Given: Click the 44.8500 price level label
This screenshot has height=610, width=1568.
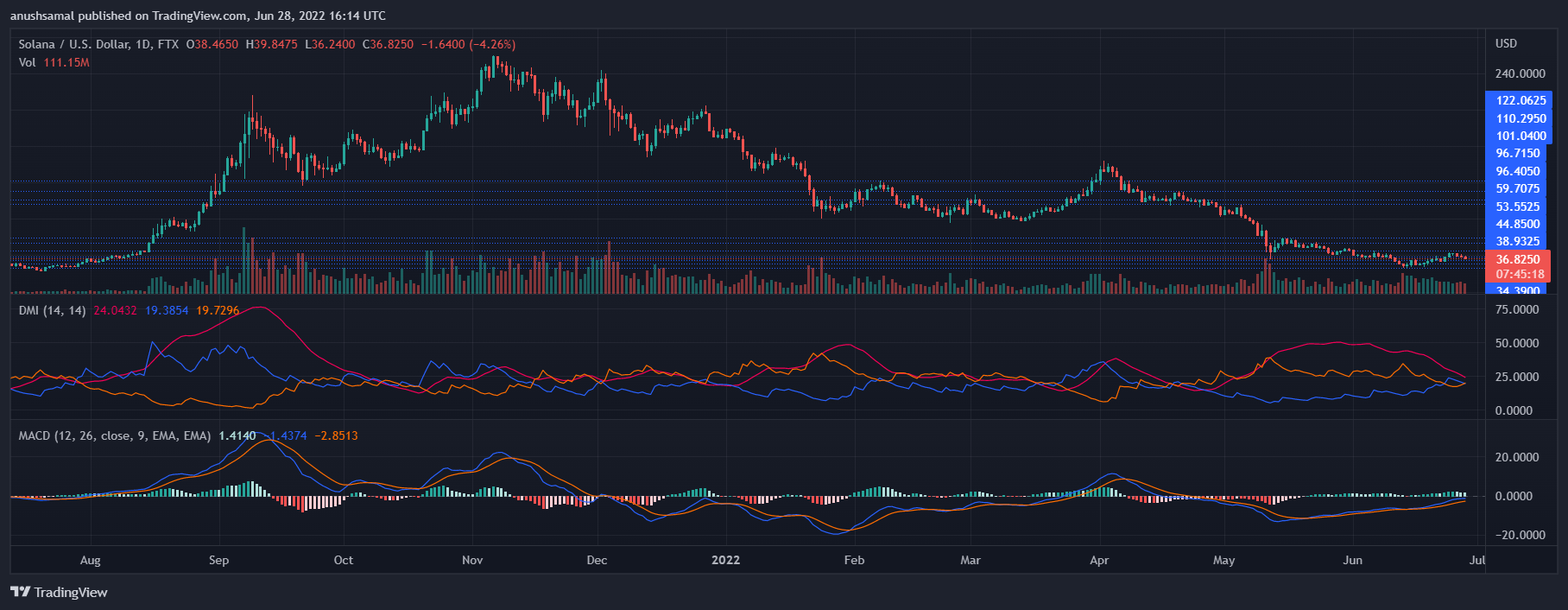Looking at the screenshot, I should point(1517,224).
